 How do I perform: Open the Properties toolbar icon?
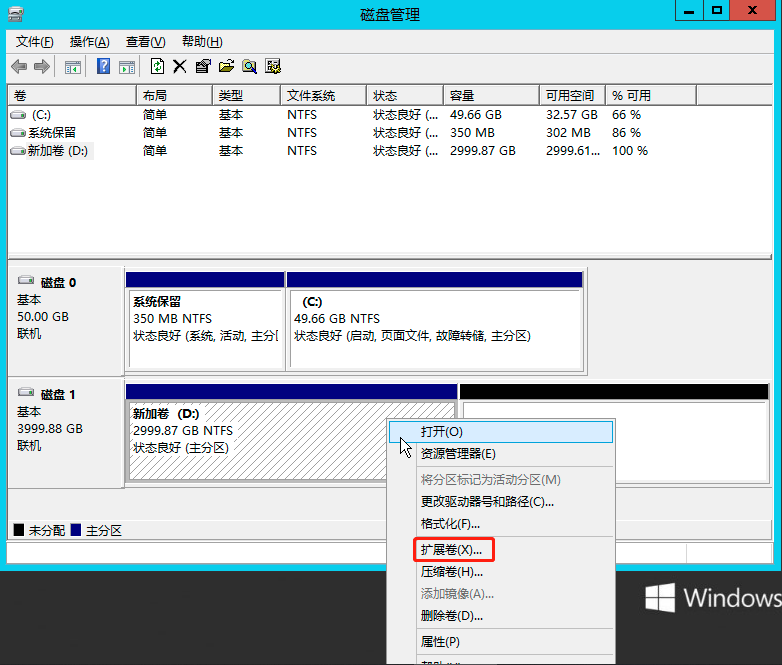click(203, 66)
